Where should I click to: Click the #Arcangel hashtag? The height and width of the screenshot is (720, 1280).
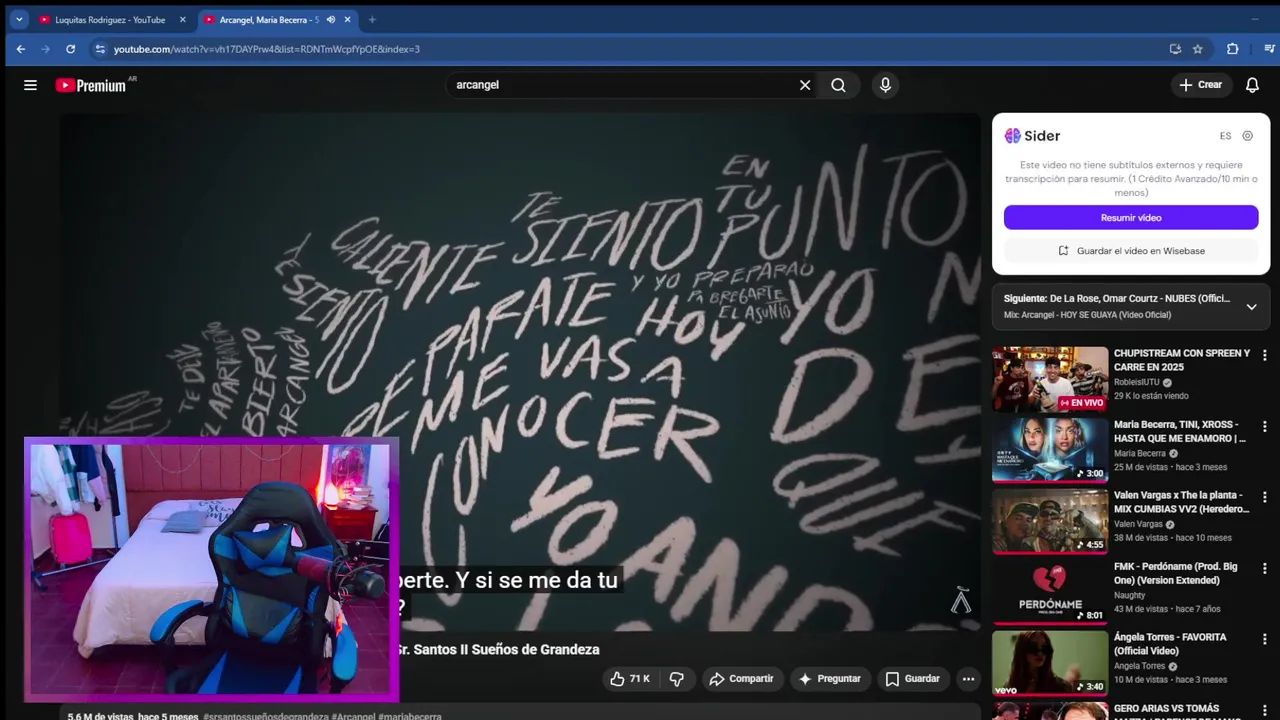point(353,716)
